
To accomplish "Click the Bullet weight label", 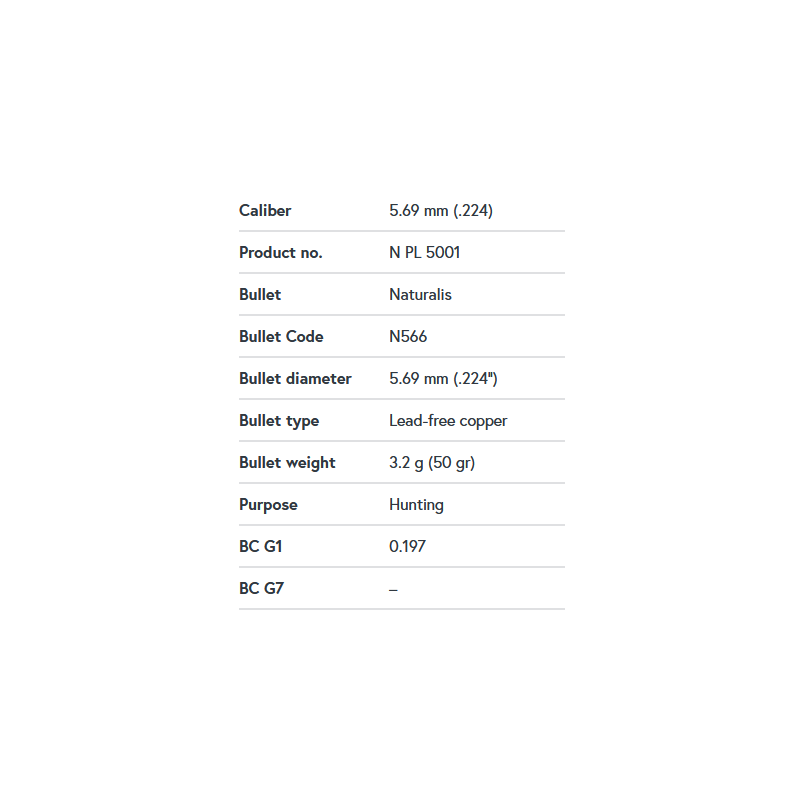I will [287, 463].
